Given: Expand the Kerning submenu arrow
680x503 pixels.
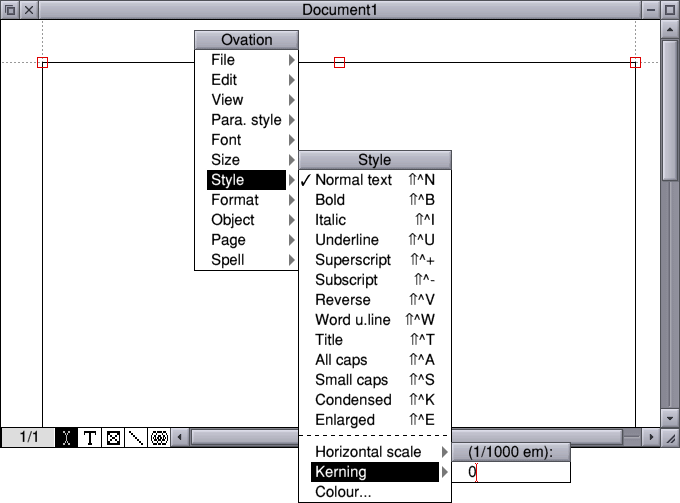Looking at the screenshot, I should pos(445,472).
